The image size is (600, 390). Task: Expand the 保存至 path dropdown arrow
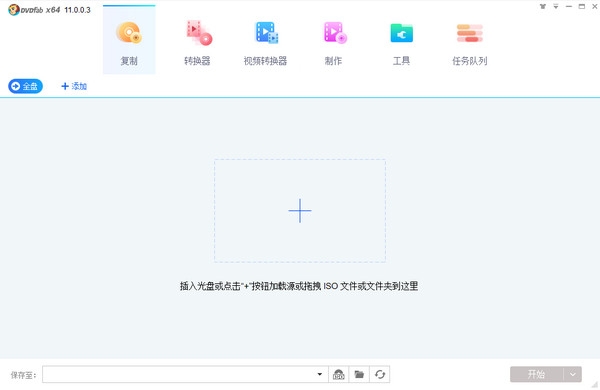click(x=320, y=374)
